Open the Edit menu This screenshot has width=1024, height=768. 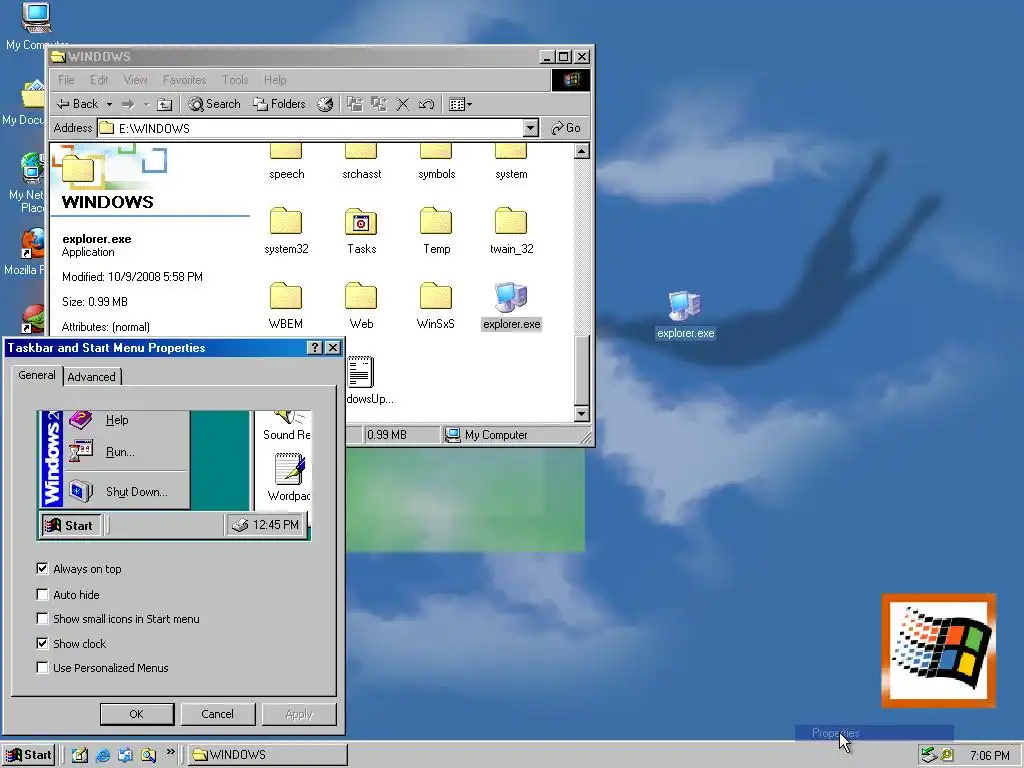(x=99, y=80)
